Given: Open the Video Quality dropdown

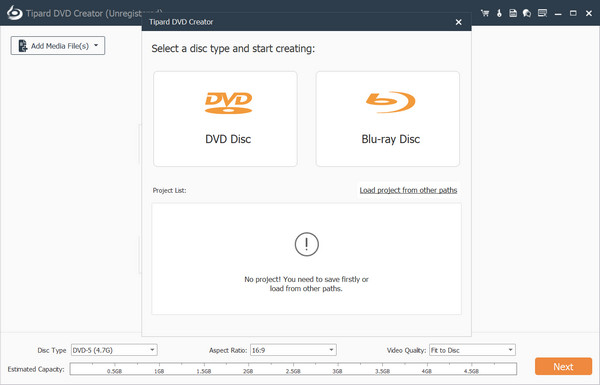Looking at the screenshot, I should pyautogui.click(x=472, y=350).
